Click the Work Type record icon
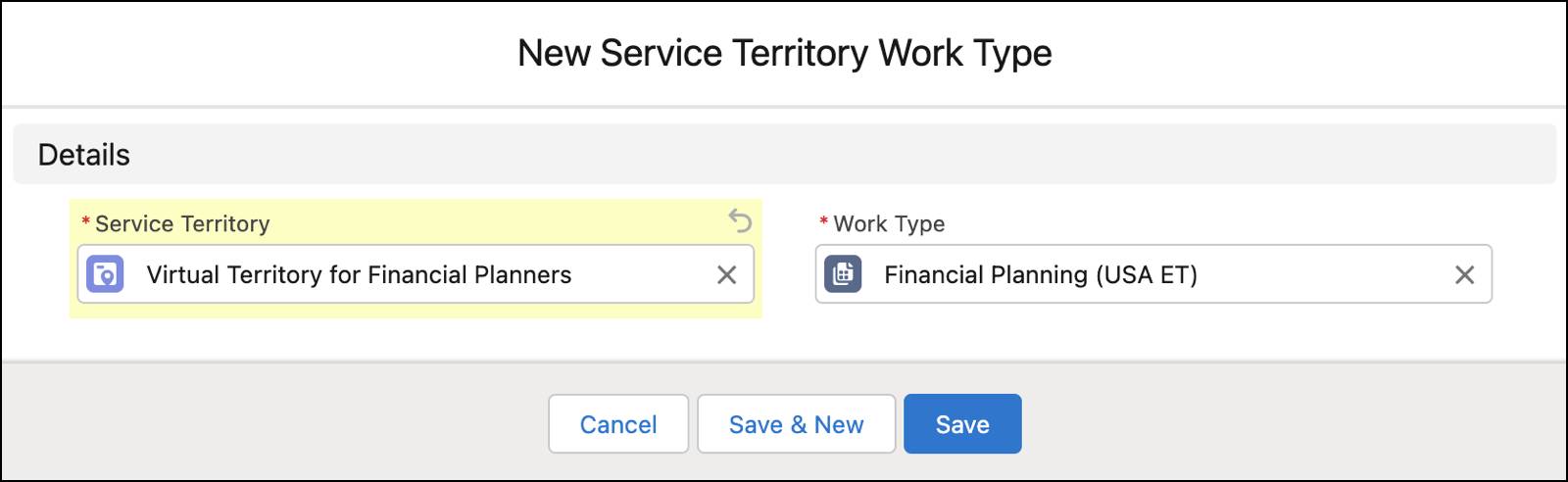The width and height of the screenshot is (1568, 482). [843, 274]
